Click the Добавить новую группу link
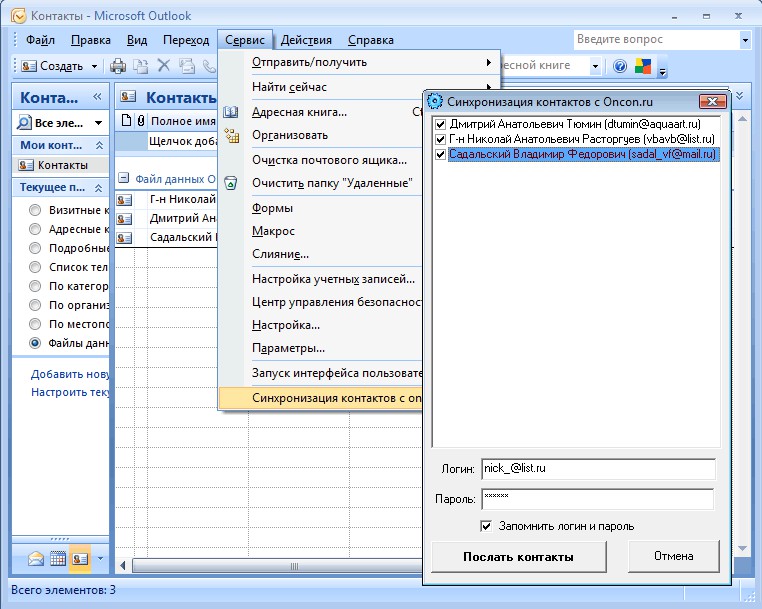The height and width of the screenshot is (609, 762). (x=70, y=374)
